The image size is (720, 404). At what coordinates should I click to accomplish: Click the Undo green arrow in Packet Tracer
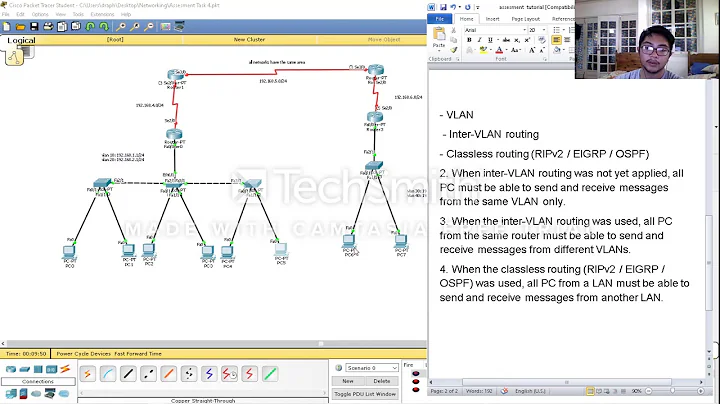(x=90, y=27)
